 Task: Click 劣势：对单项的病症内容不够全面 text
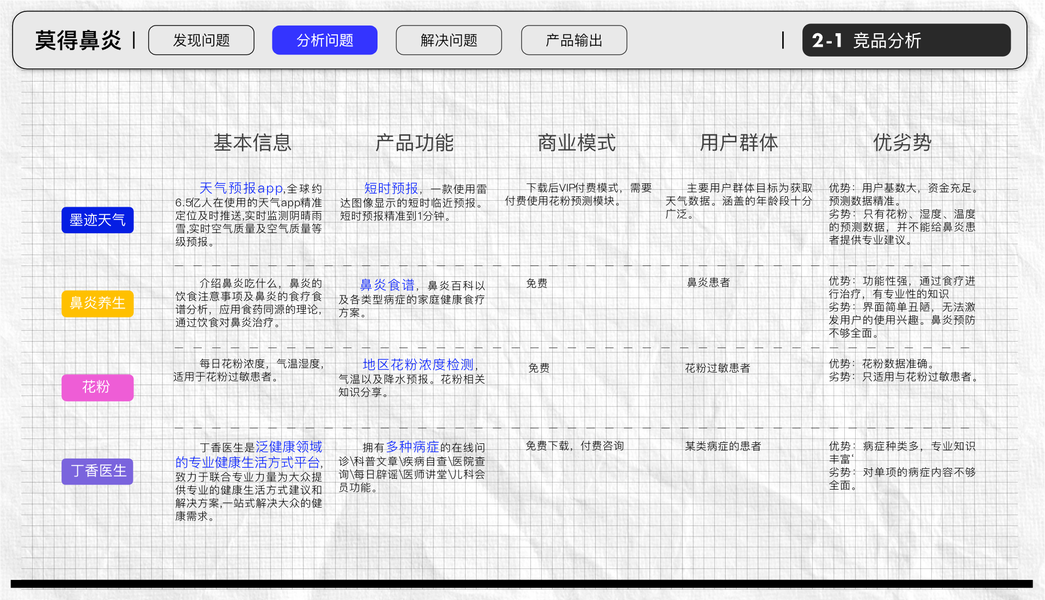902,479
